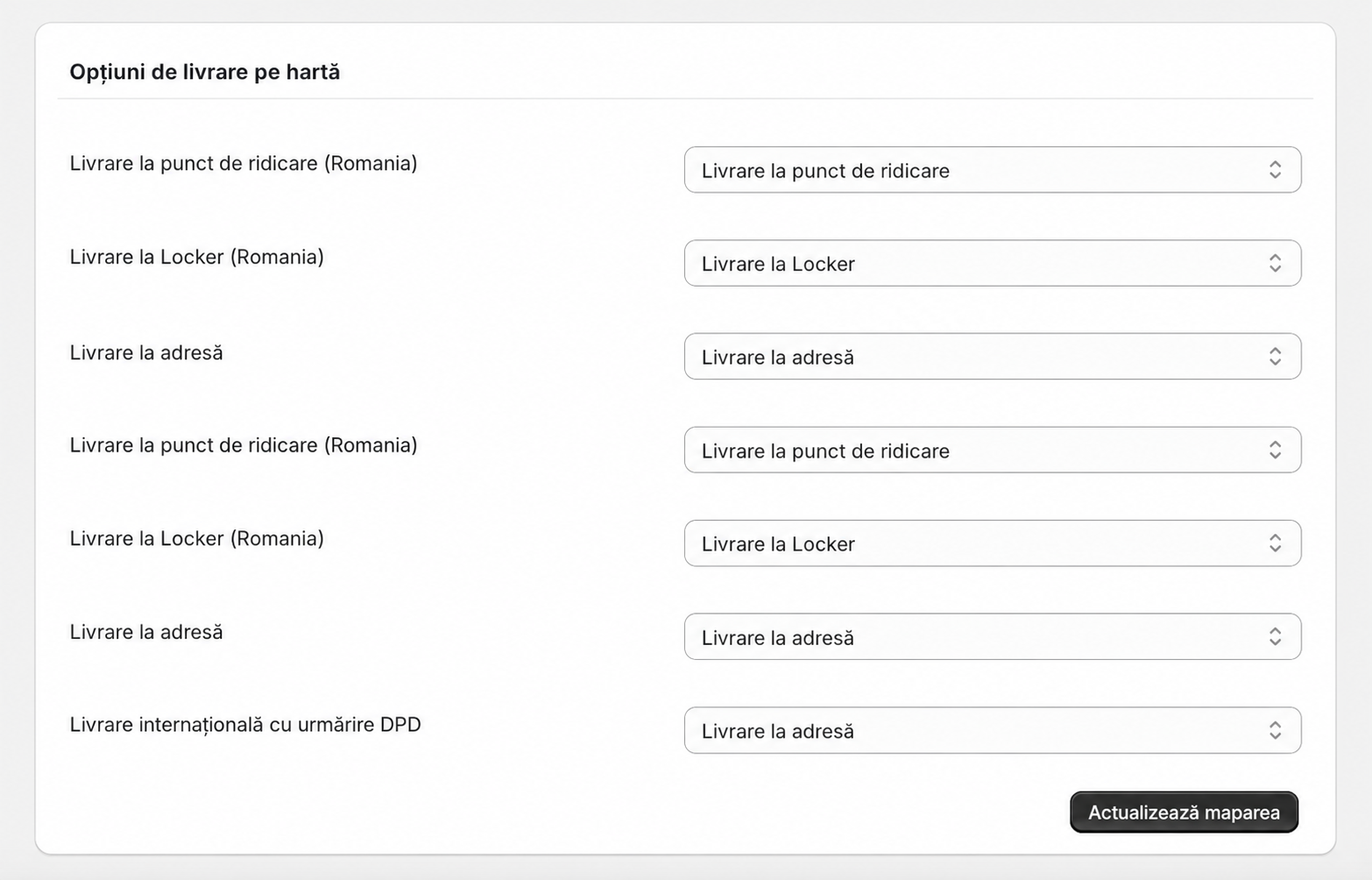Select the heading 'Opțiuni de livrare pe hartă'
This screenshot has height=880, width=1372.
[205, 72]
